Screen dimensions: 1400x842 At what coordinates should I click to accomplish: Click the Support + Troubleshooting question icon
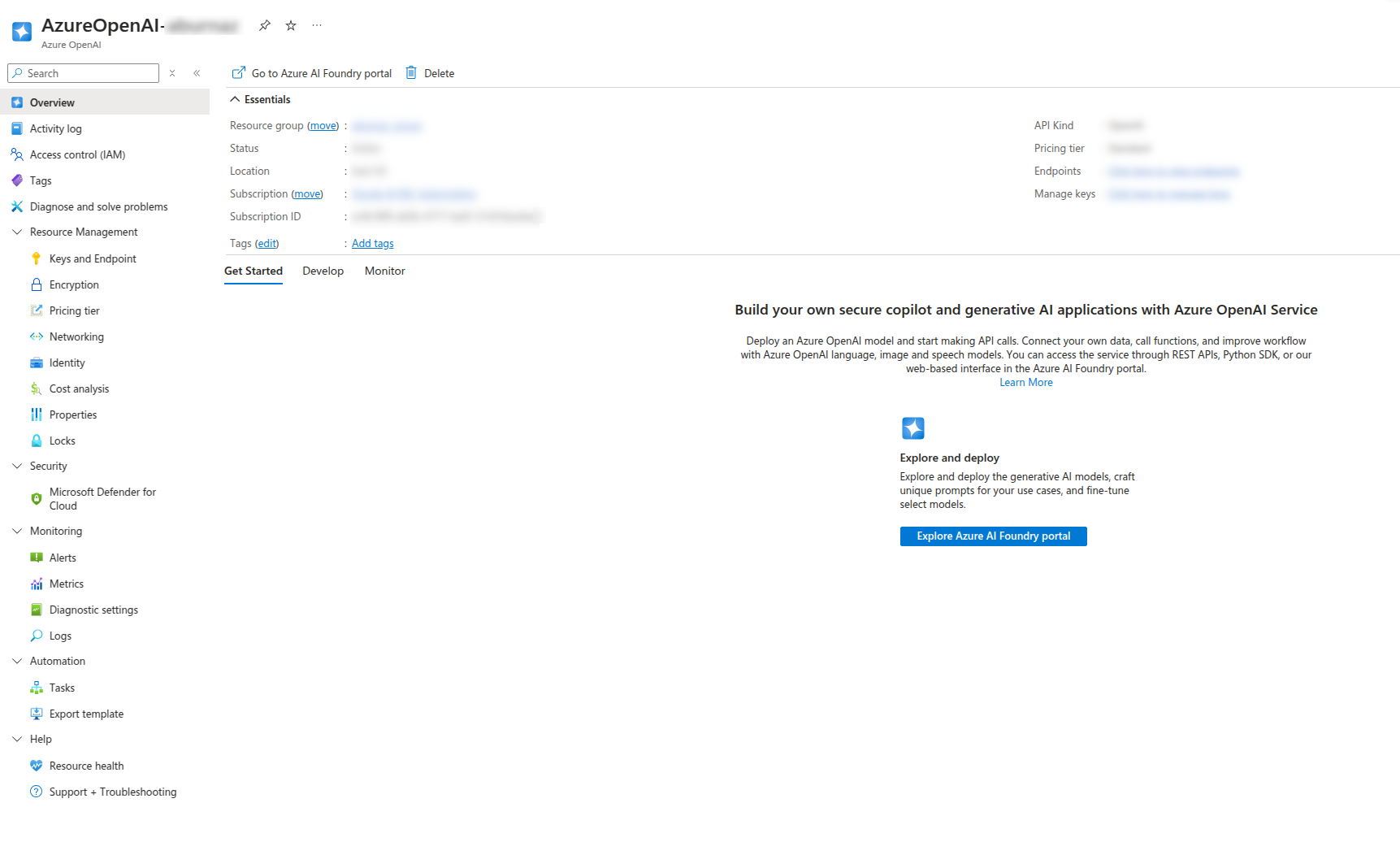tap(37, 792)
